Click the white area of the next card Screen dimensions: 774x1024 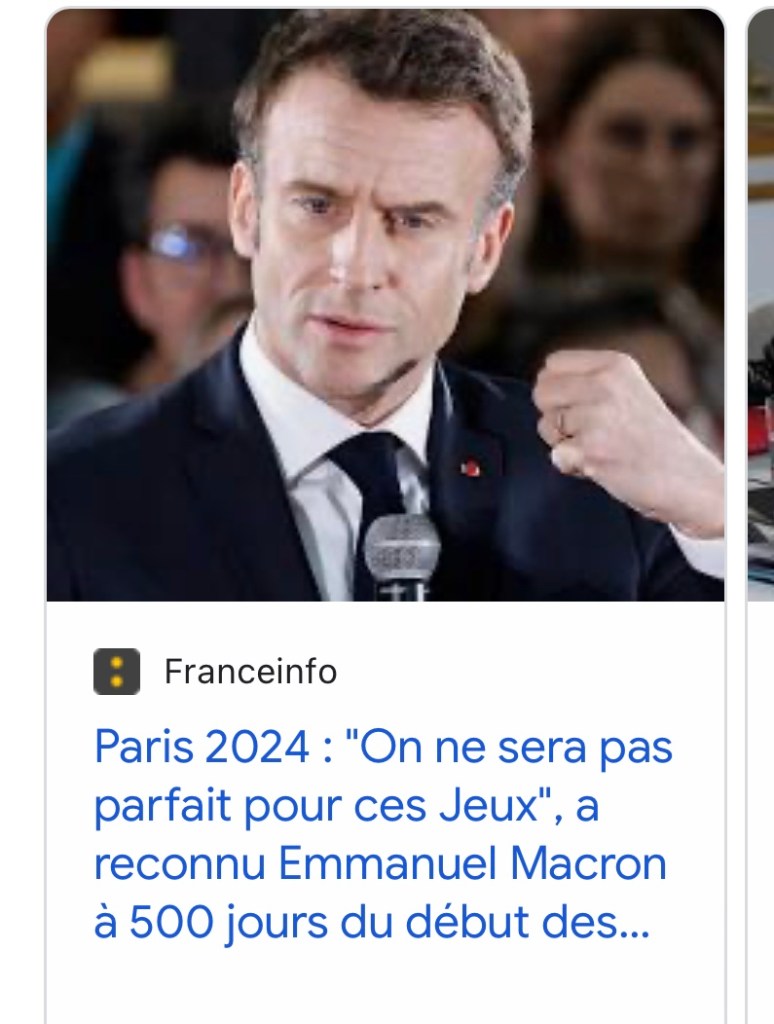(x=761, y=810)
